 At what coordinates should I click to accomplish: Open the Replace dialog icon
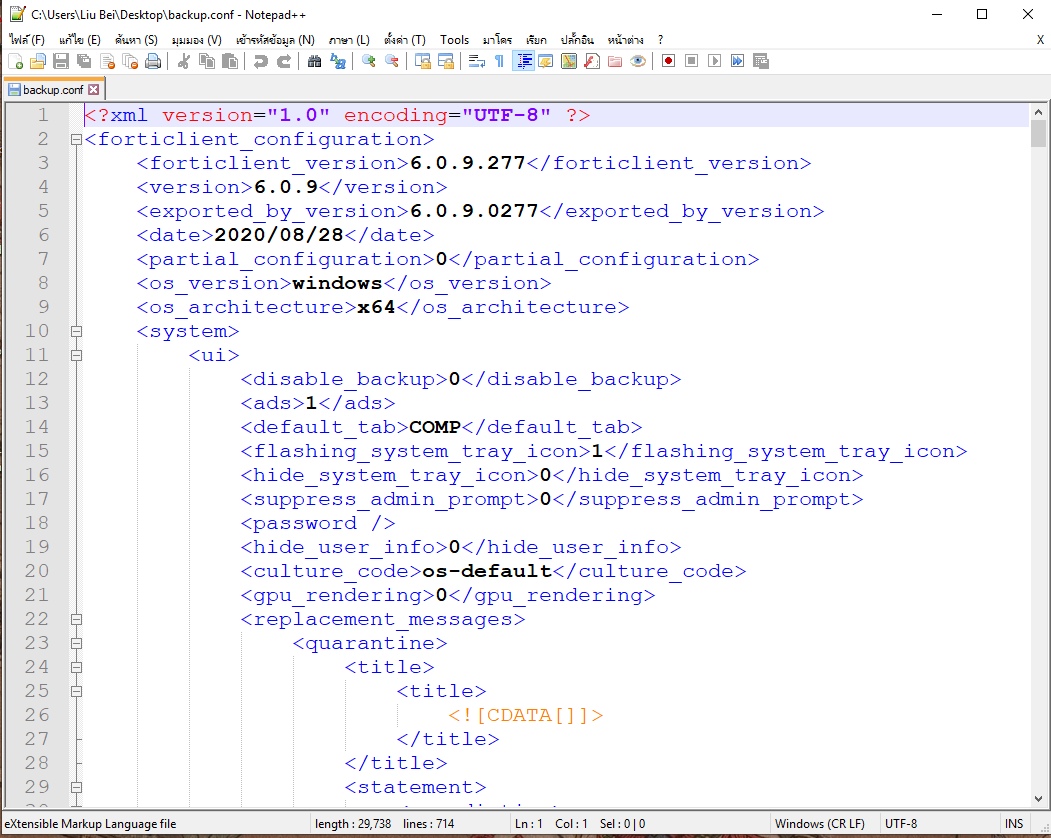click(338, 62)
